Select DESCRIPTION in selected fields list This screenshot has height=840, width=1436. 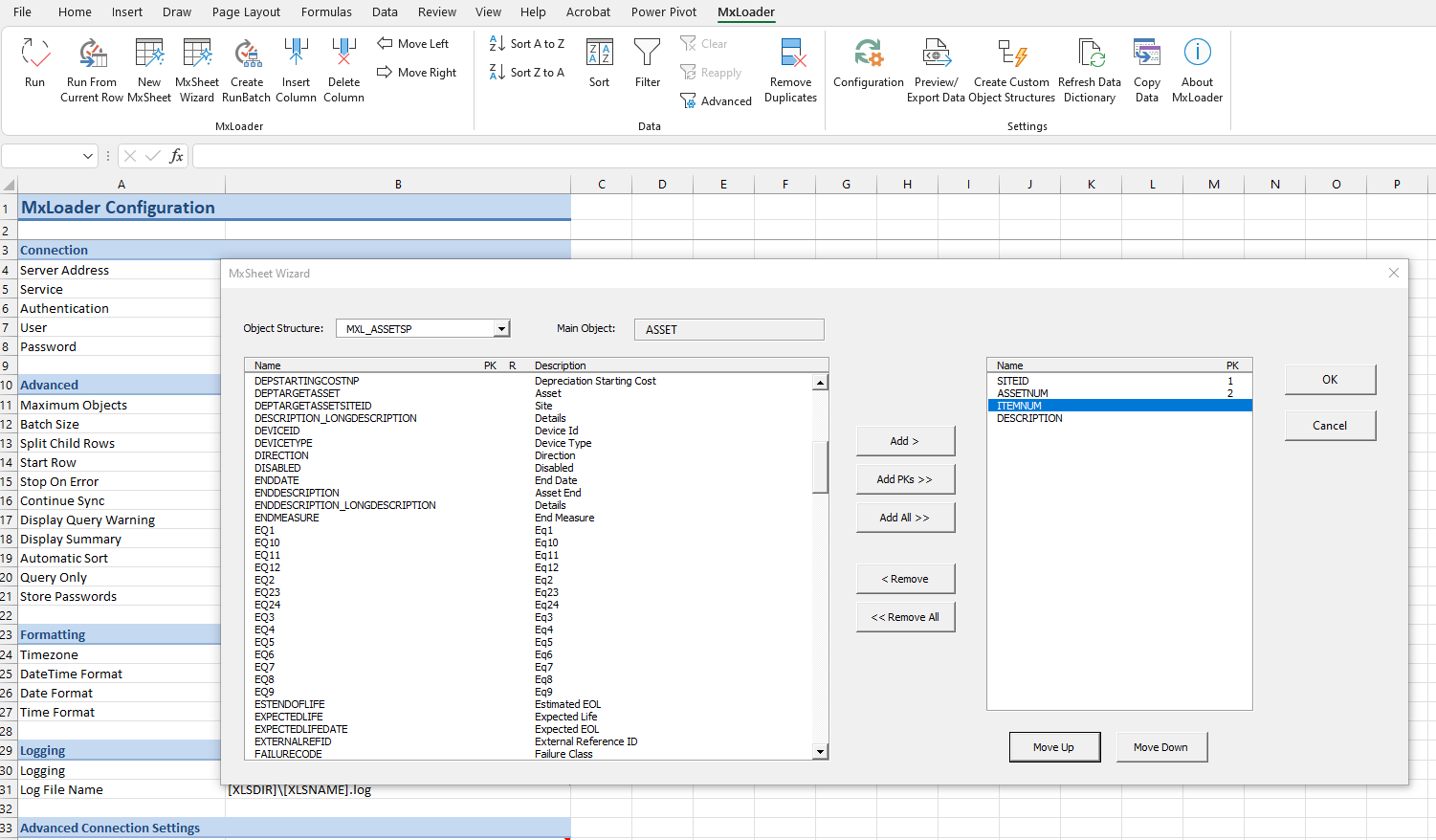point(1119,418)
